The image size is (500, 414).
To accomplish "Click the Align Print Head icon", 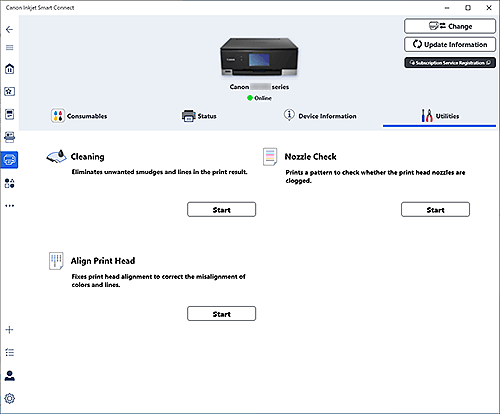I will point(56,261).
